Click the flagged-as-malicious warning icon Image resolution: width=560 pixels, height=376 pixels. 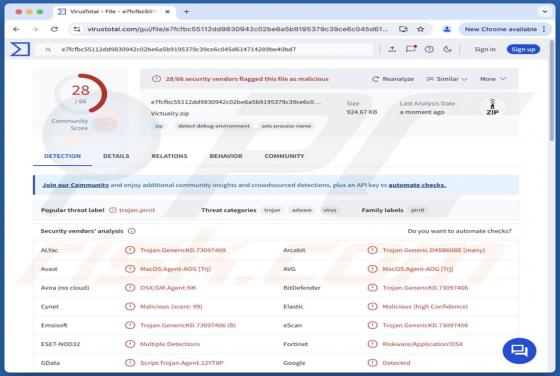point(156,79)
